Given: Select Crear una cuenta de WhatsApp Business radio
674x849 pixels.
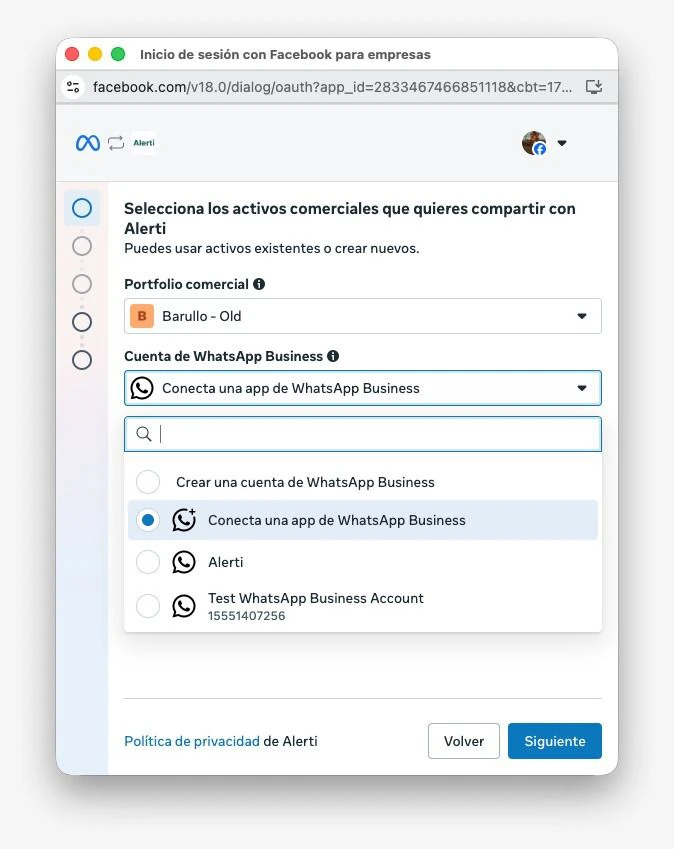Looking at the screenshot, I should (148, 481).
